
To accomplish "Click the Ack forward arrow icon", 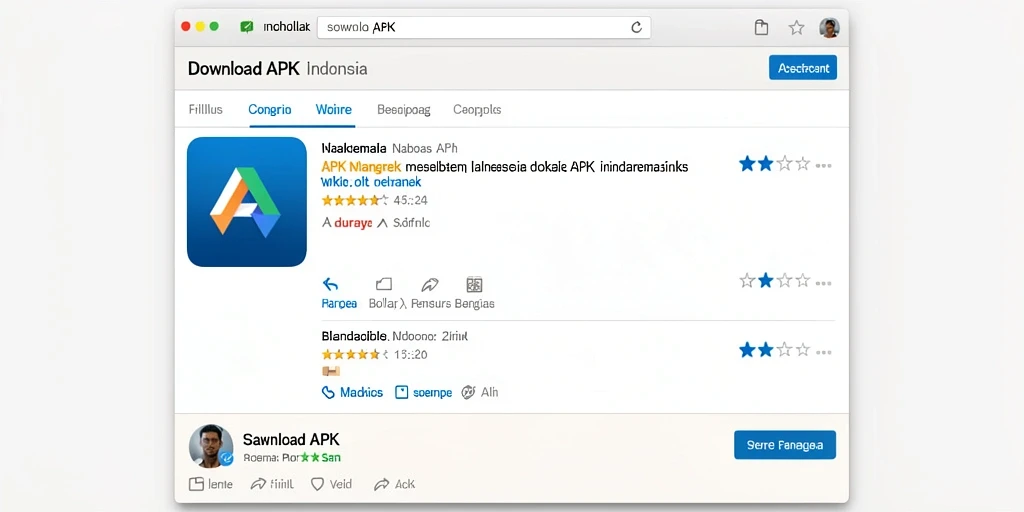I will click(381, 484).
